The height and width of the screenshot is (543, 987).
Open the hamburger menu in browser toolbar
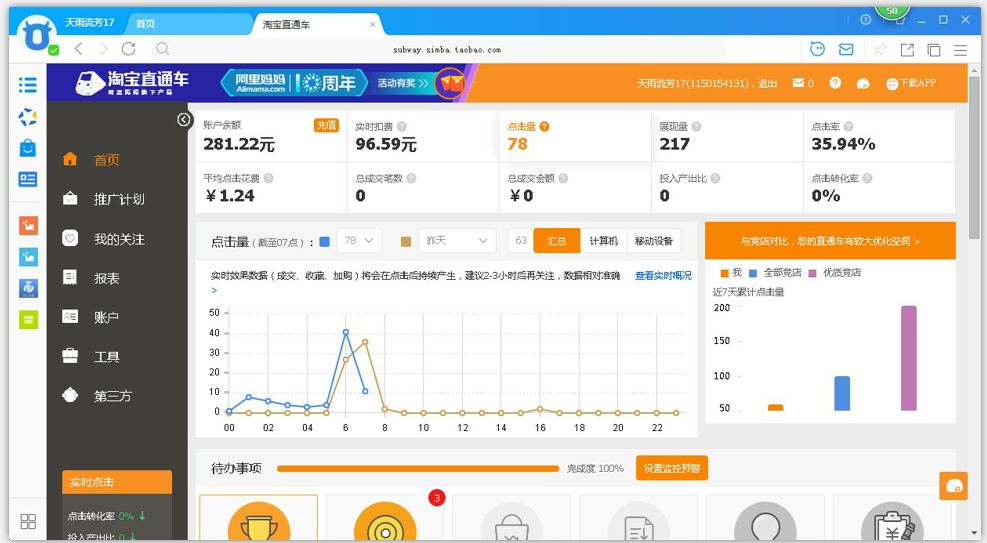(961, 50)
